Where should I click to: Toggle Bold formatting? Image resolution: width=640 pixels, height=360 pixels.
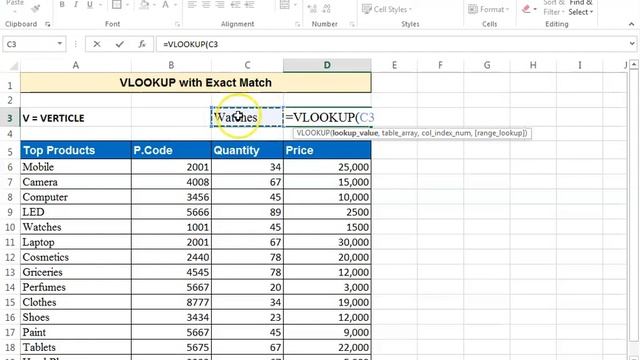pos(62,5)
